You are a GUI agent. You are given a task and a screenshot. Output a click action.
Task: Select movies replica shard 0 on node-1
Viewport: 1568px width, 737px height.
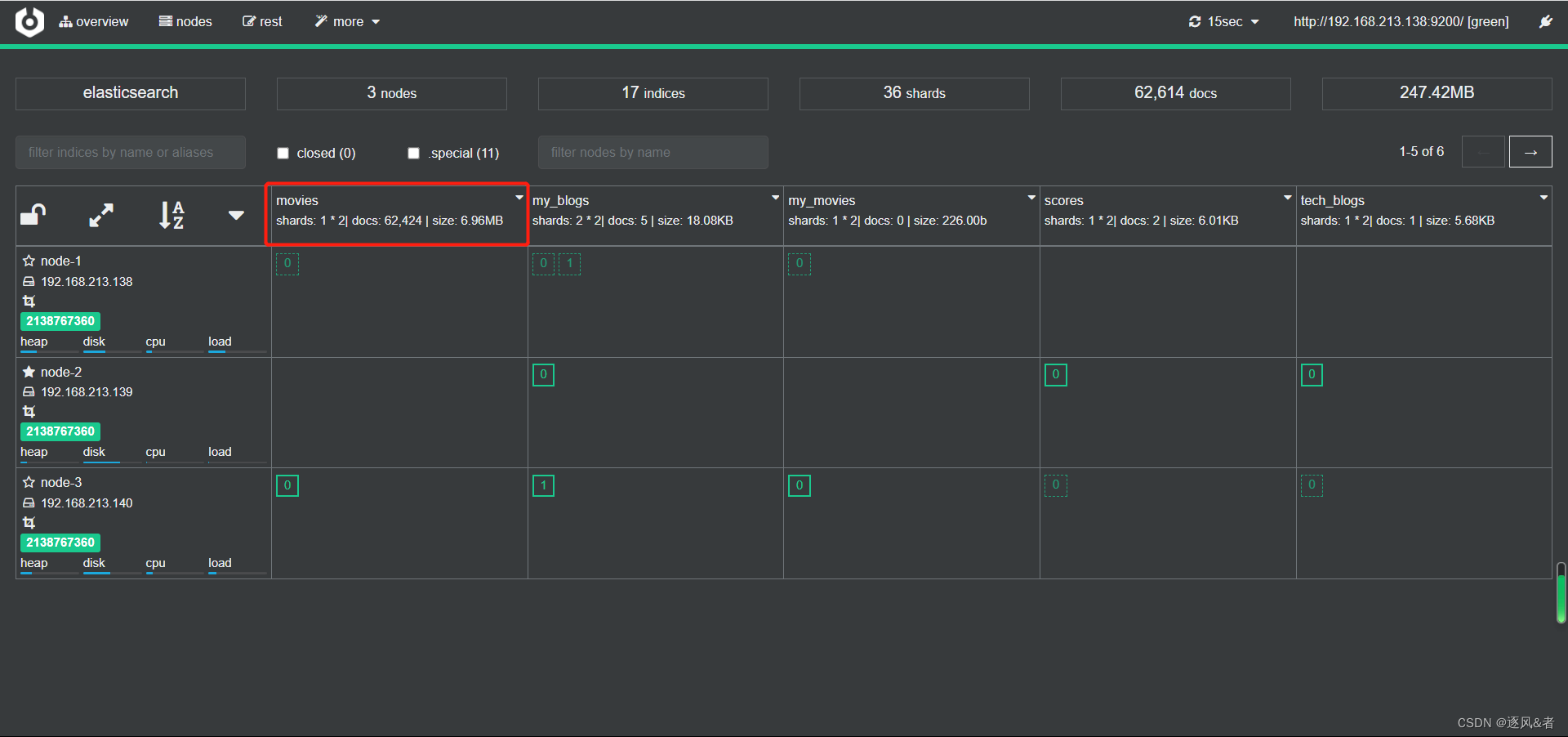click(287, 264)
